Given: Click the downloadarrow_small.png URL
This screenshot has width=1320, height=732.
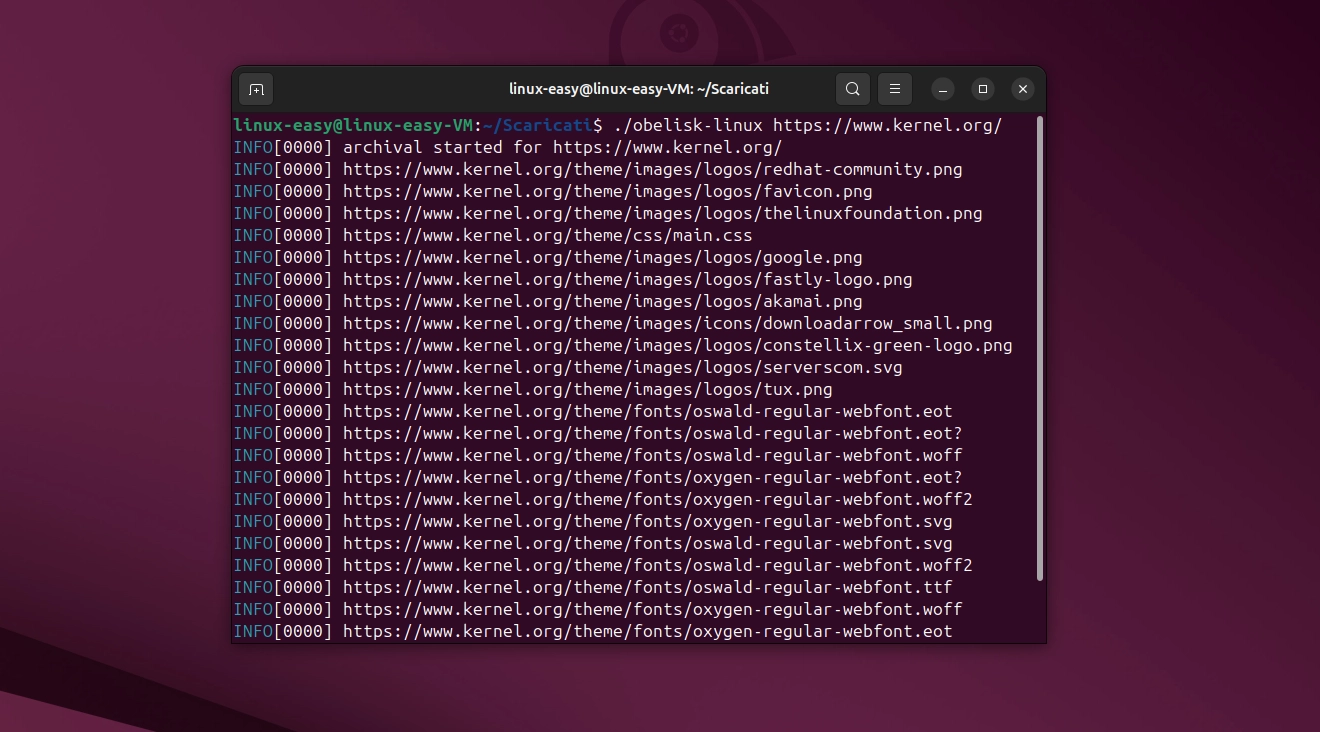Looking at the screenshot, I should click(x=668, y=323).
